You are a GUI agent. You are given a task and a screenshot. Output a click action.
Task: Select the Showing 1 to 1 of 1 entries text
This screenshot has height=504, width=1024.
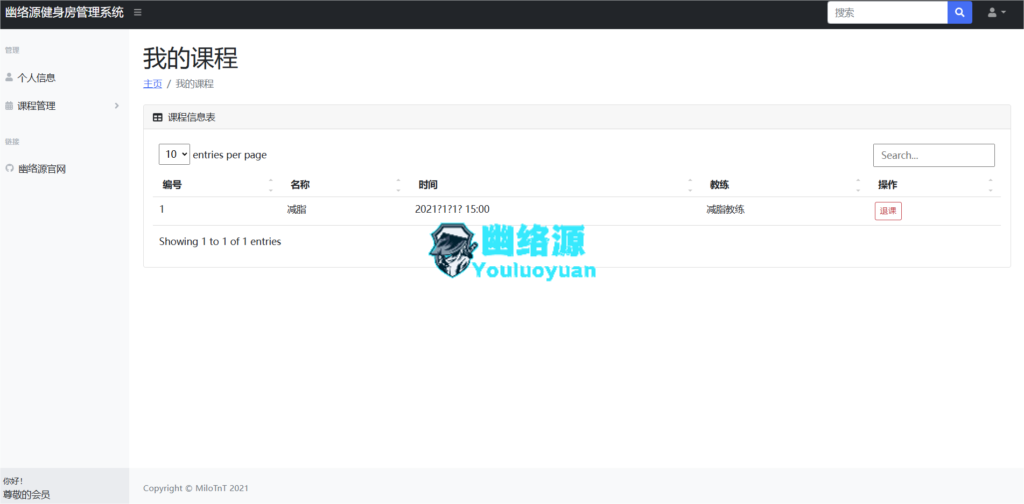[220, 242]
